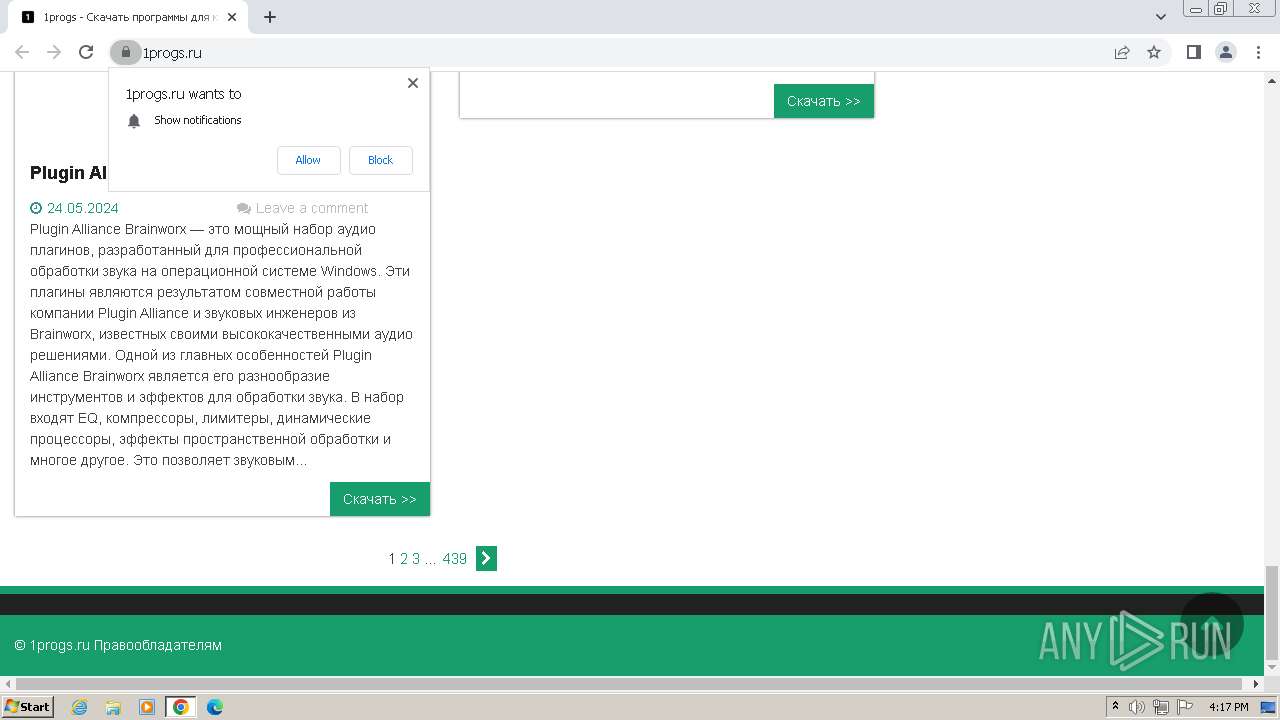The height and width of the screenshot is (720, 1280).
Task: Click the network tray icon
Action: pos(1161,707)
